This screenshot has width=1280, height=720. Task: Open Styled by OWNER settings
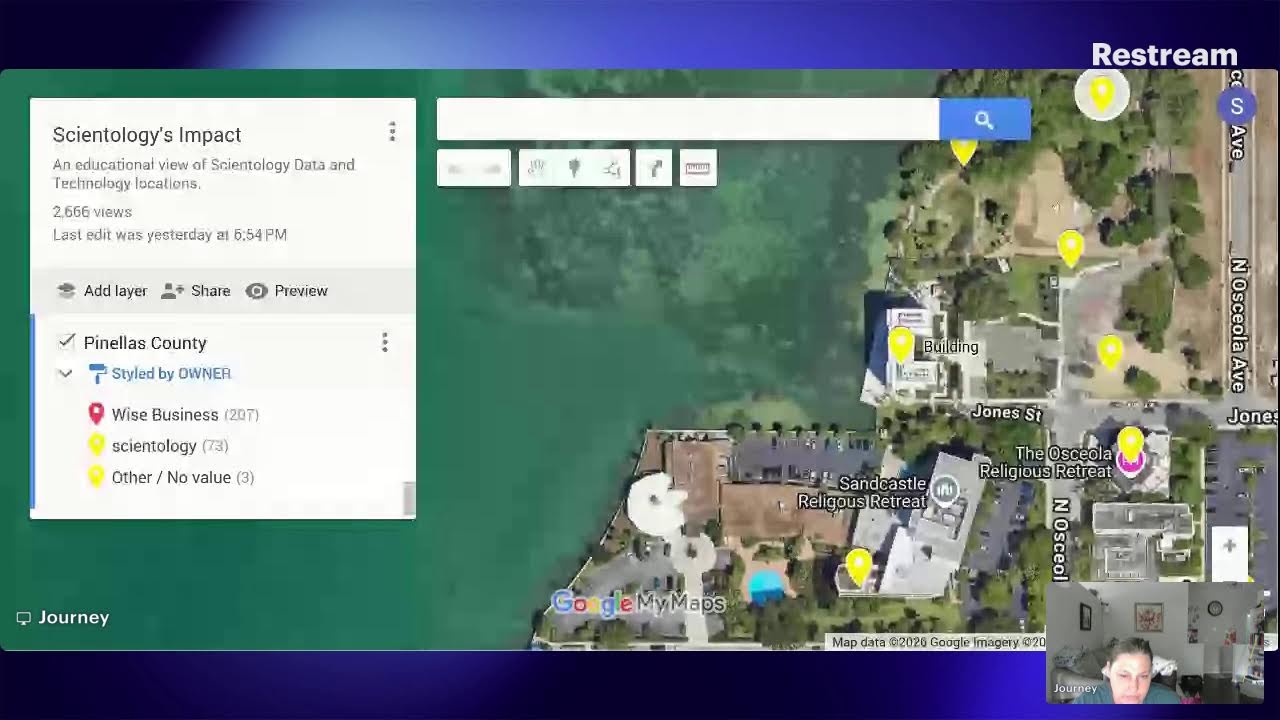tap(171, 374)
